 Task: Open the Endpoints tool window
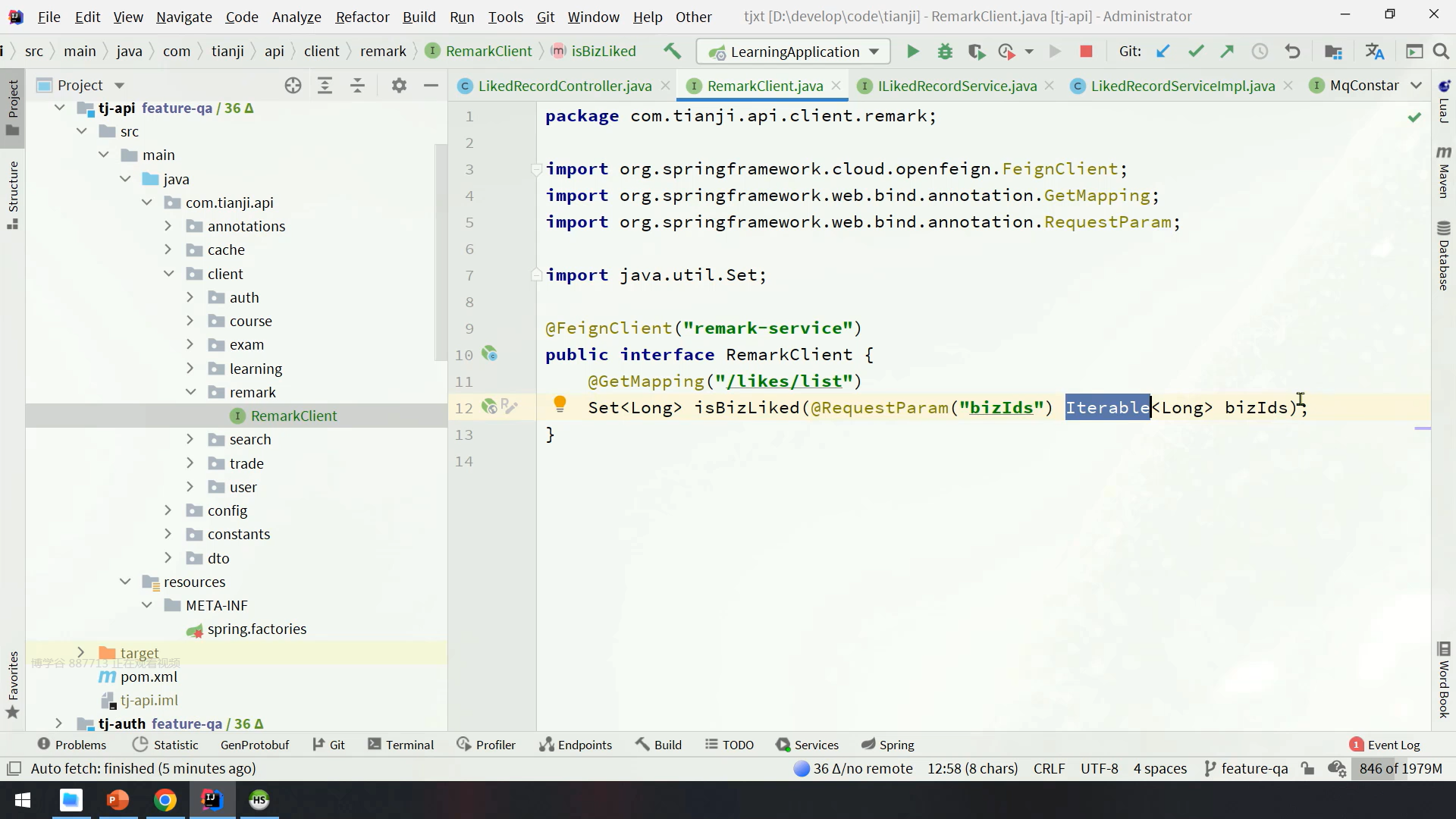[x=576, y=745]
